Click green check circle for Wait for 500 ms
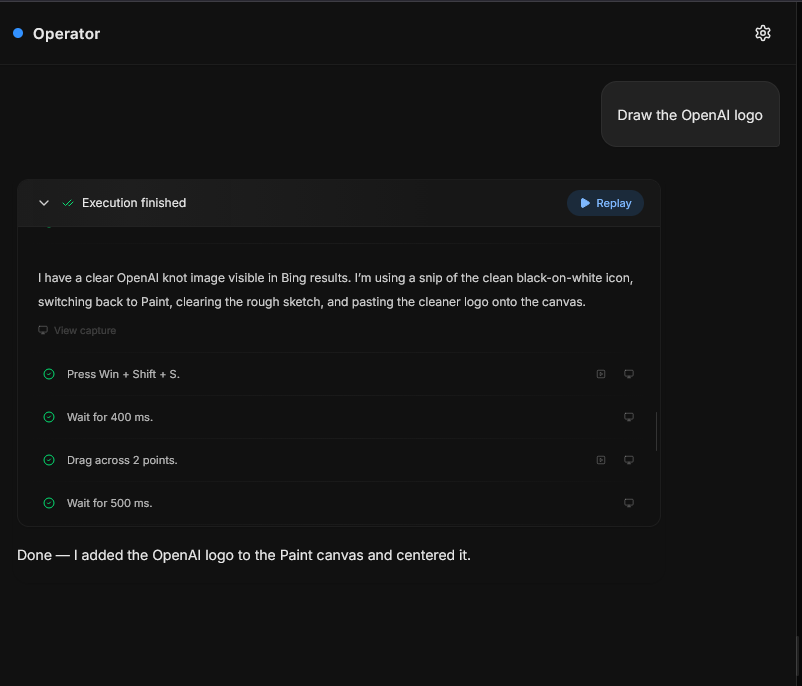Screen dimensions: 802x686 (x=49, y=503)
